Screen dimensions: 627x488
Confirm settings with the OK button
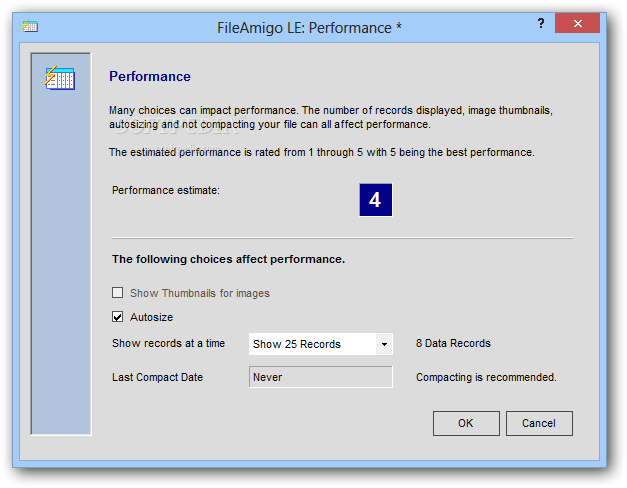(x=466, y=423)
